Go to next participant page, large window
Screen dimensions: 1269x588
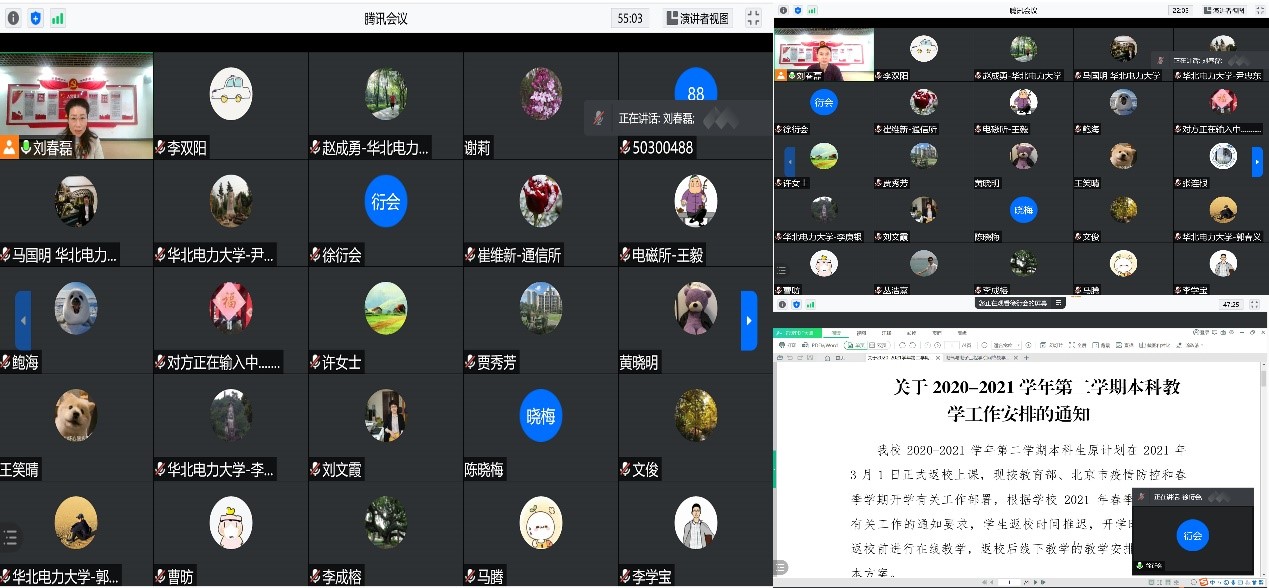[x=748, y=320]
